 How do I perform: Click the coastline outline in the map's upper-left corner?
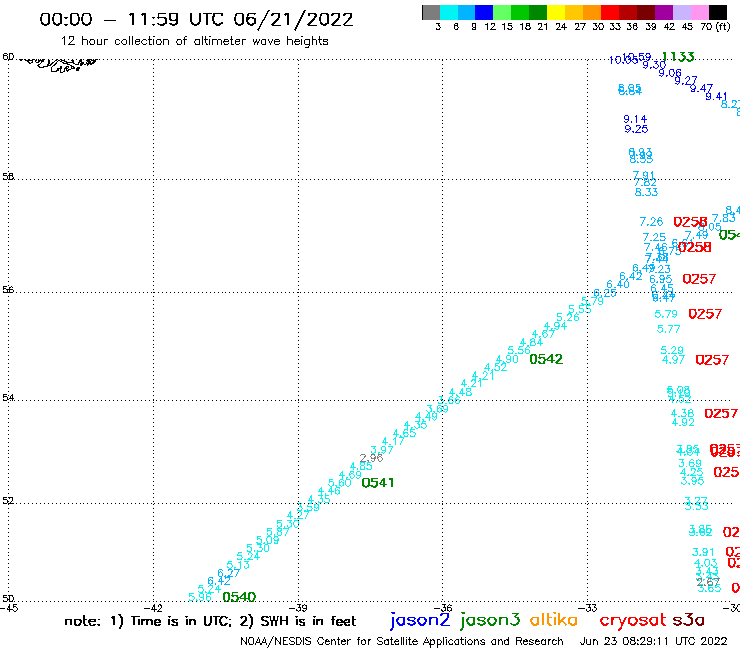coord(58,64)
